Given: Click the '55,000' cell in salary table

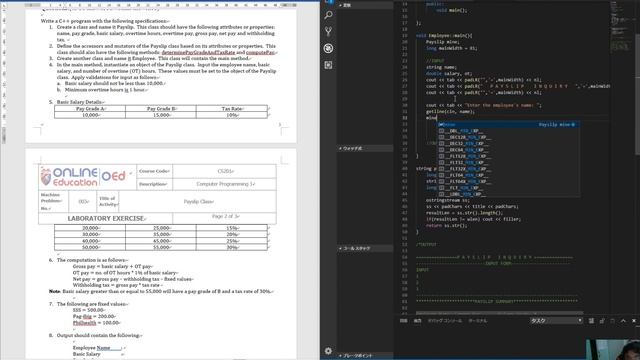Looking at the screenshot, I should point(161,247).
